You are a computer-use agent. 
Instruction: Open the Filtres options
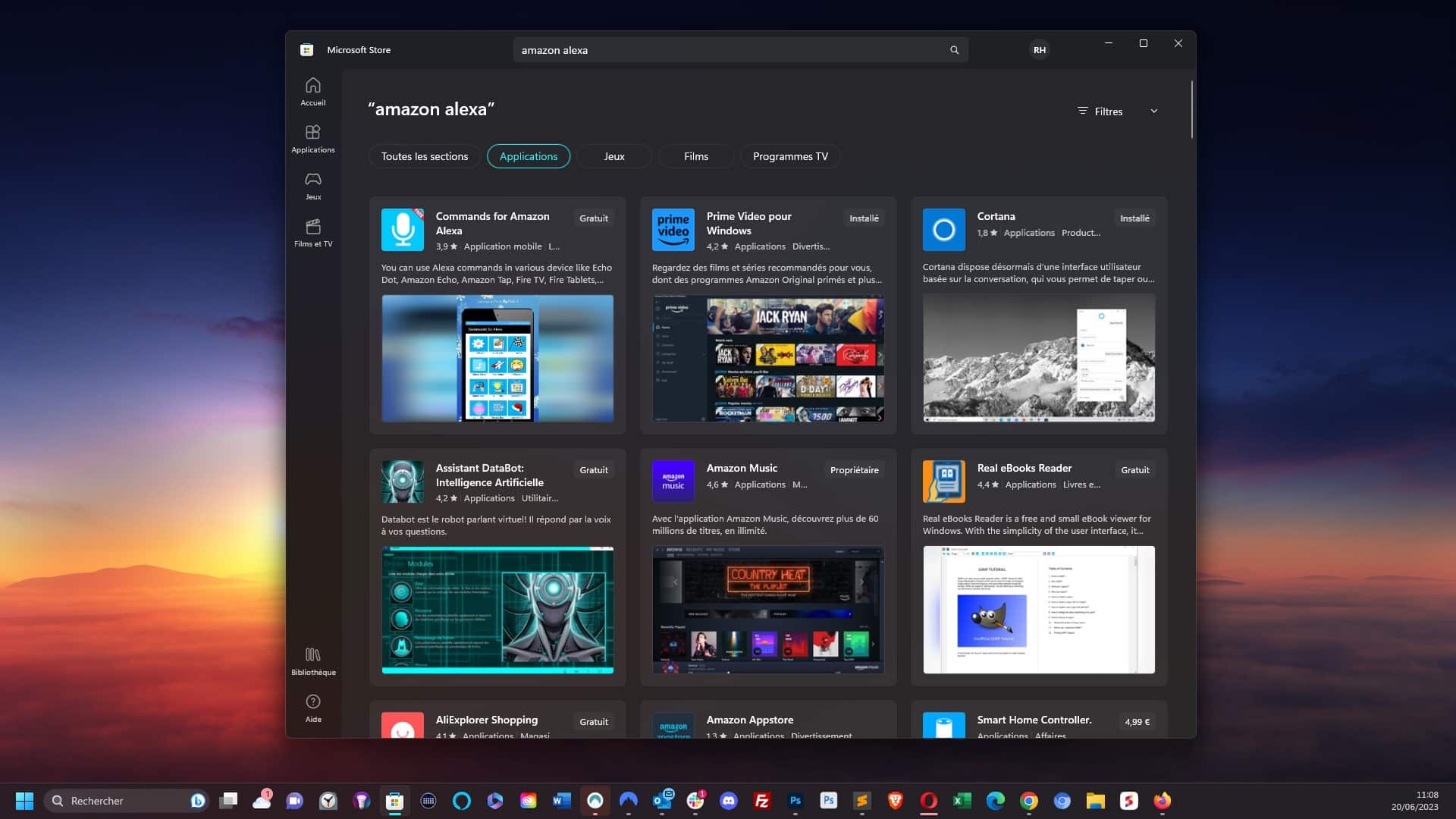pyautogui.click(x=1100, y=111)
